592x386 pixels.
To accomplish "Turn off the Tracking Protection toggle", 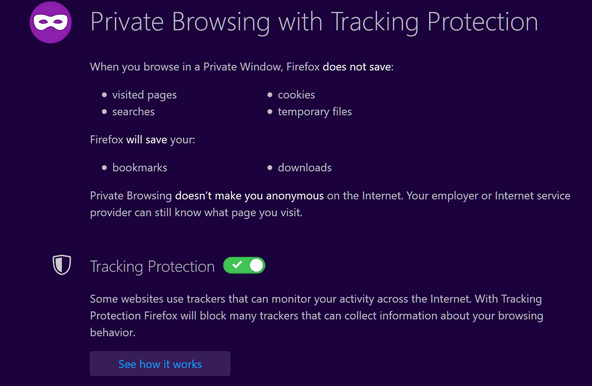I will [244, 266].
